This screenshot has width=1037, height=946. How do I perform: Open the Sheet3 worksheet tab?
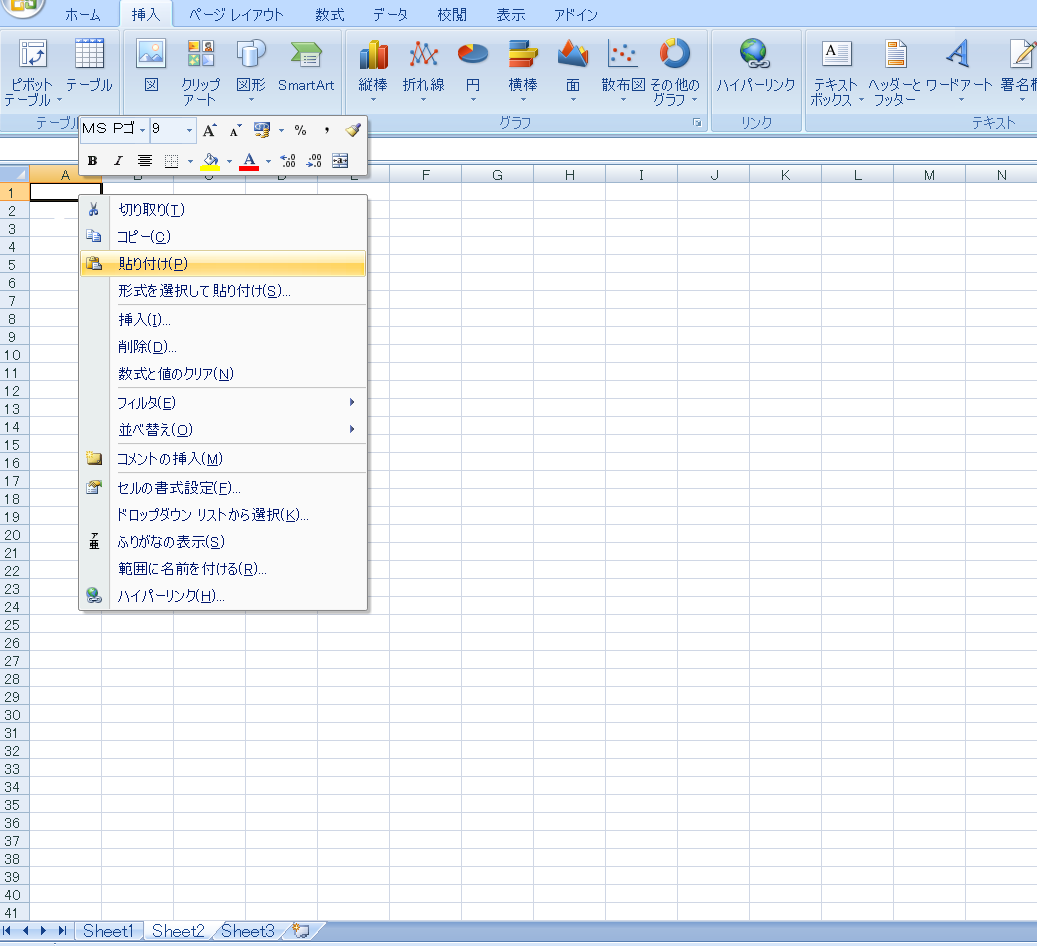point(247,931)
